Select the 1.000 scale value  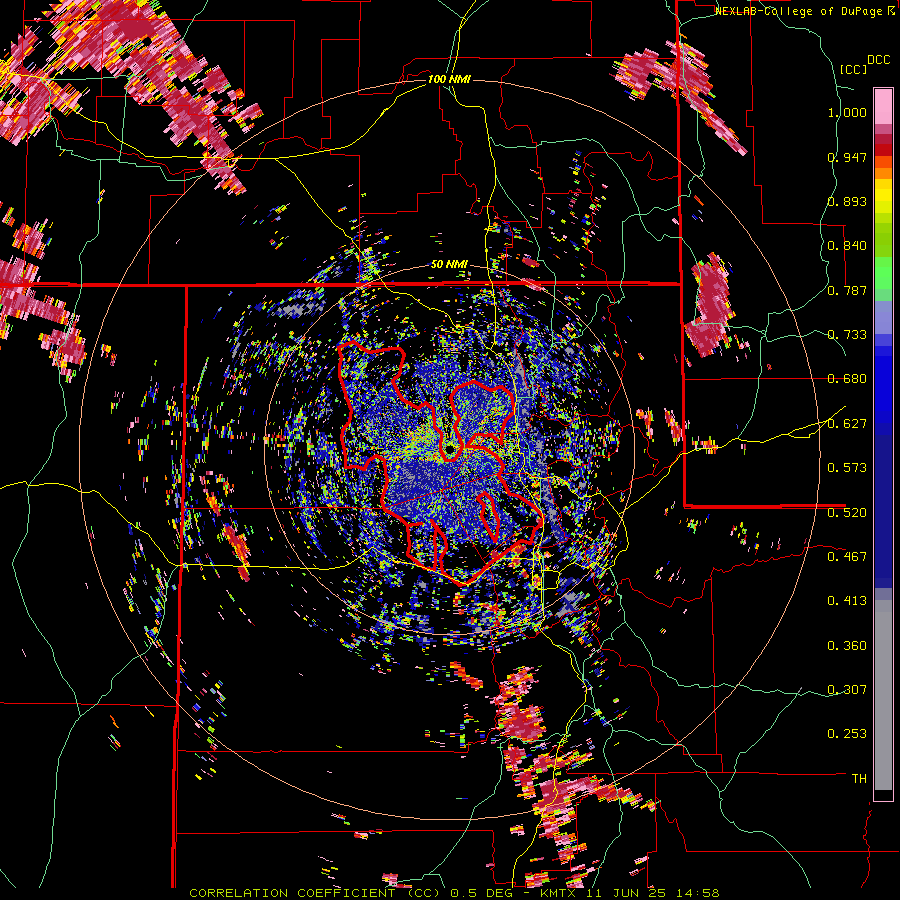pyautogui.click(x=847, y=112)
